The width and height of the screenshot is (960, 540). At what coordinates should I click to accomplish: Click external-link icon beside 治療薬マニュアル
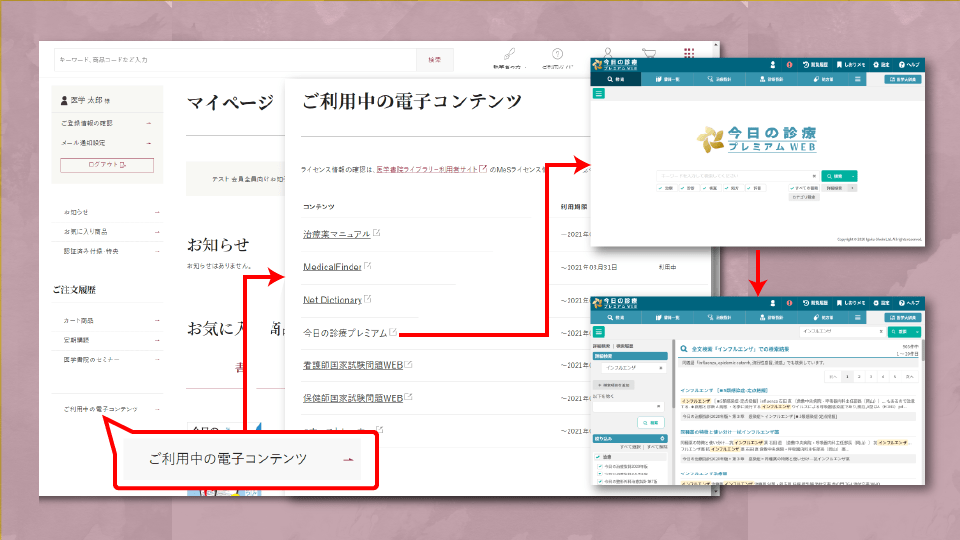coord(377,233)
